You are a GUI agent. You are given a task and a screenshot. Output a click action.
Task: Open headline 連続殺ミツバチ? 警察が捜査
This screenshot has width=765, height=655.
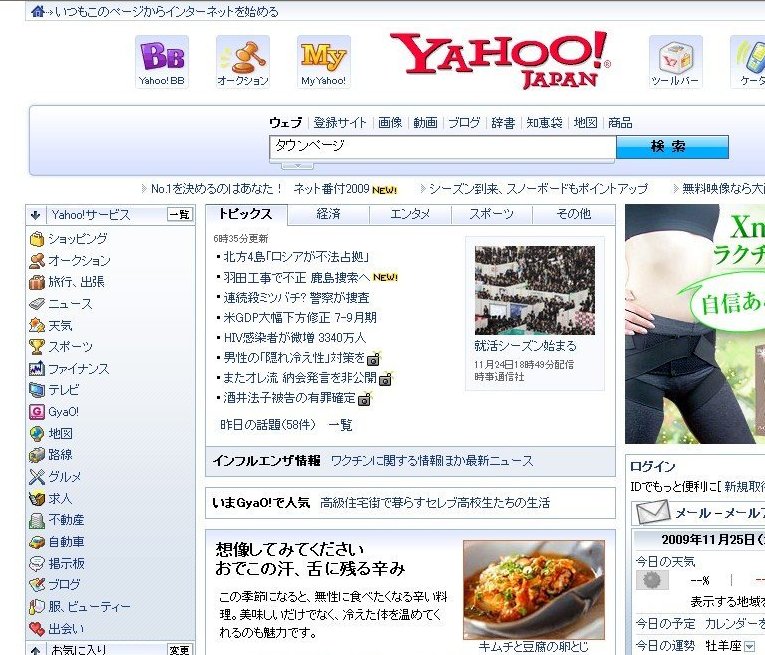pos(296,298)
